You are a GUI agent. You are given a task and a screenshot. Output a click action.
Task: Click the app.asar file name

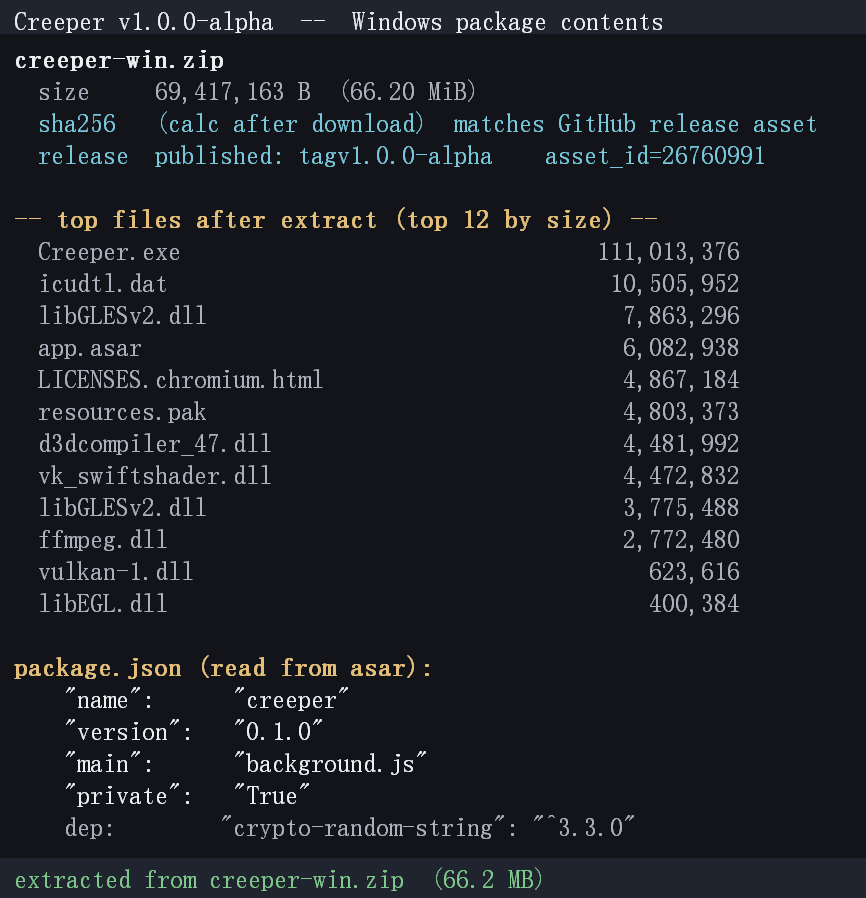(90, 348)
